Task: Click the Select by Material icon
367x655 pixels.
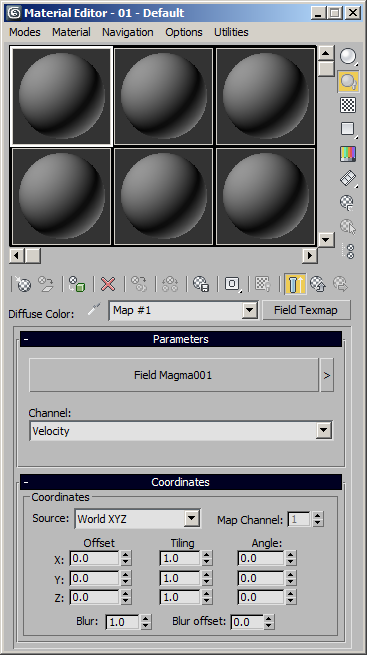Action: point(347,227)
